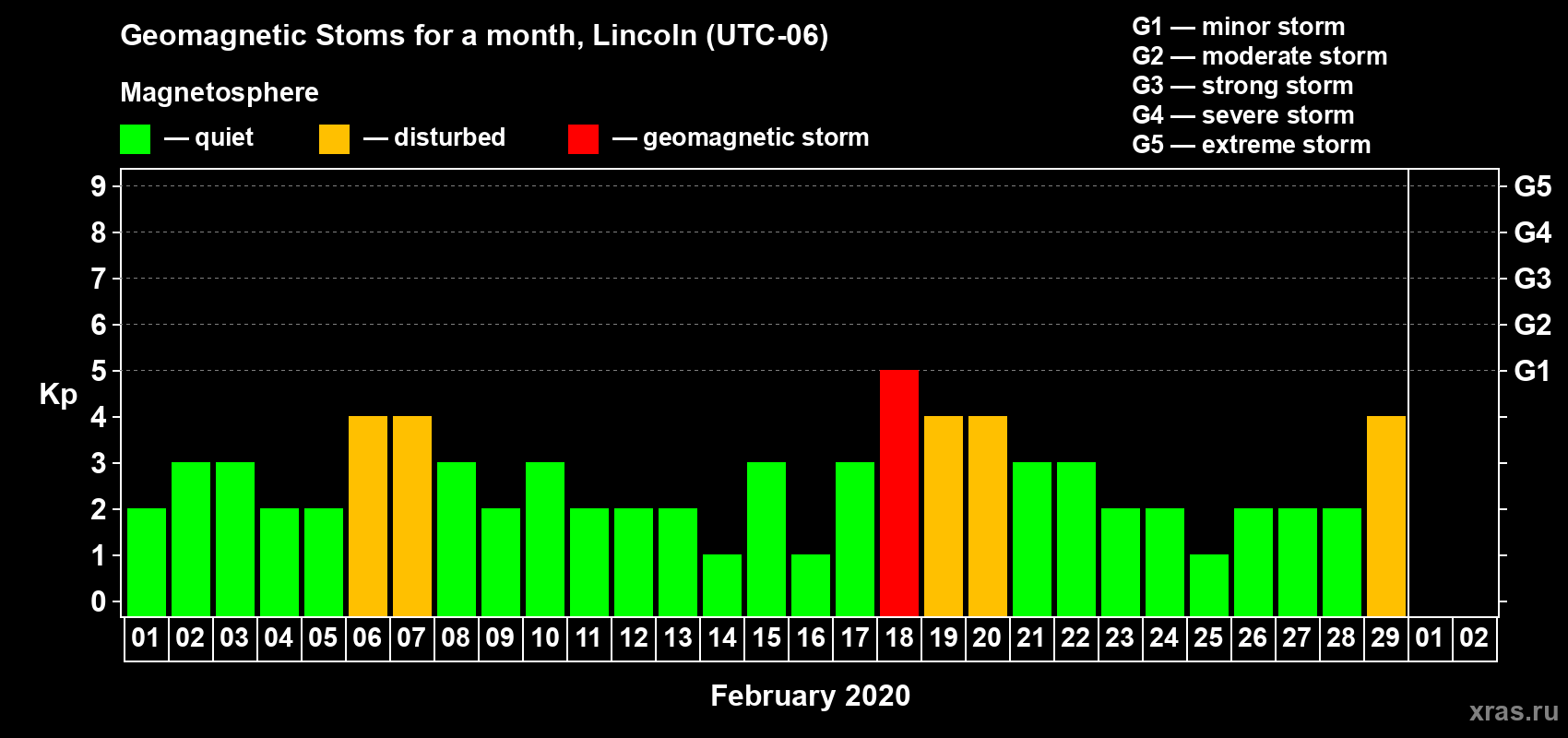This screenshot has width=1568, height=738.
Task: Click the 'G5 — extreme storm' legend line
Action: click(1252, 144)
